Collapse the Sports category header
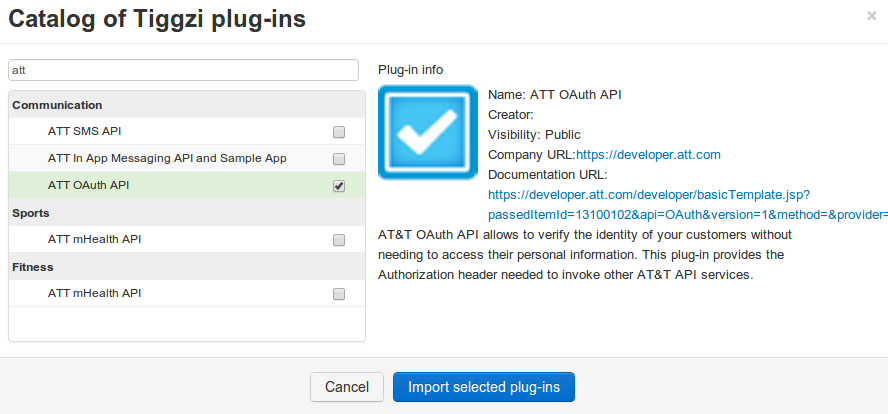This screenshot has width=888, height=414. point(31,213)
